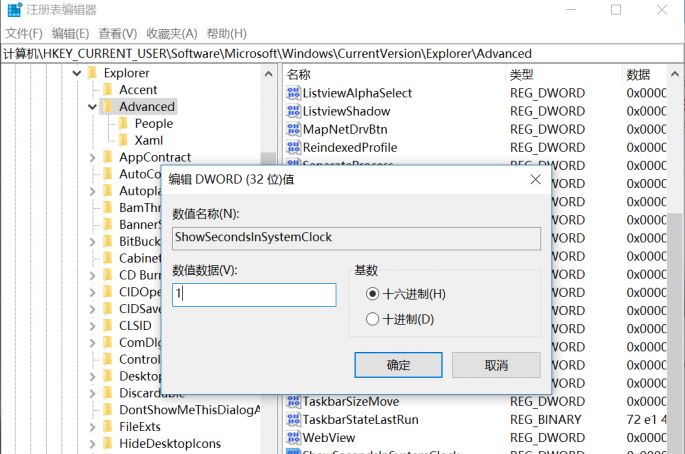Close the Edit DWORD dialog
This screenshot has width=685, height=454.
point(536,179)
